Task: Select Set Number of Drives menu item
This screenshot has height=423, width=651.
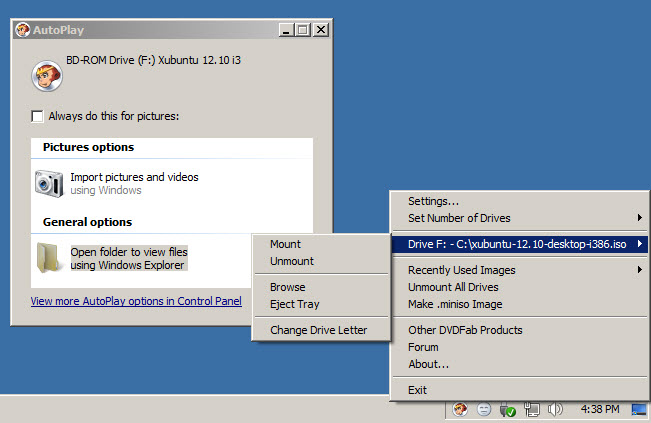Action: pos(520,218)
